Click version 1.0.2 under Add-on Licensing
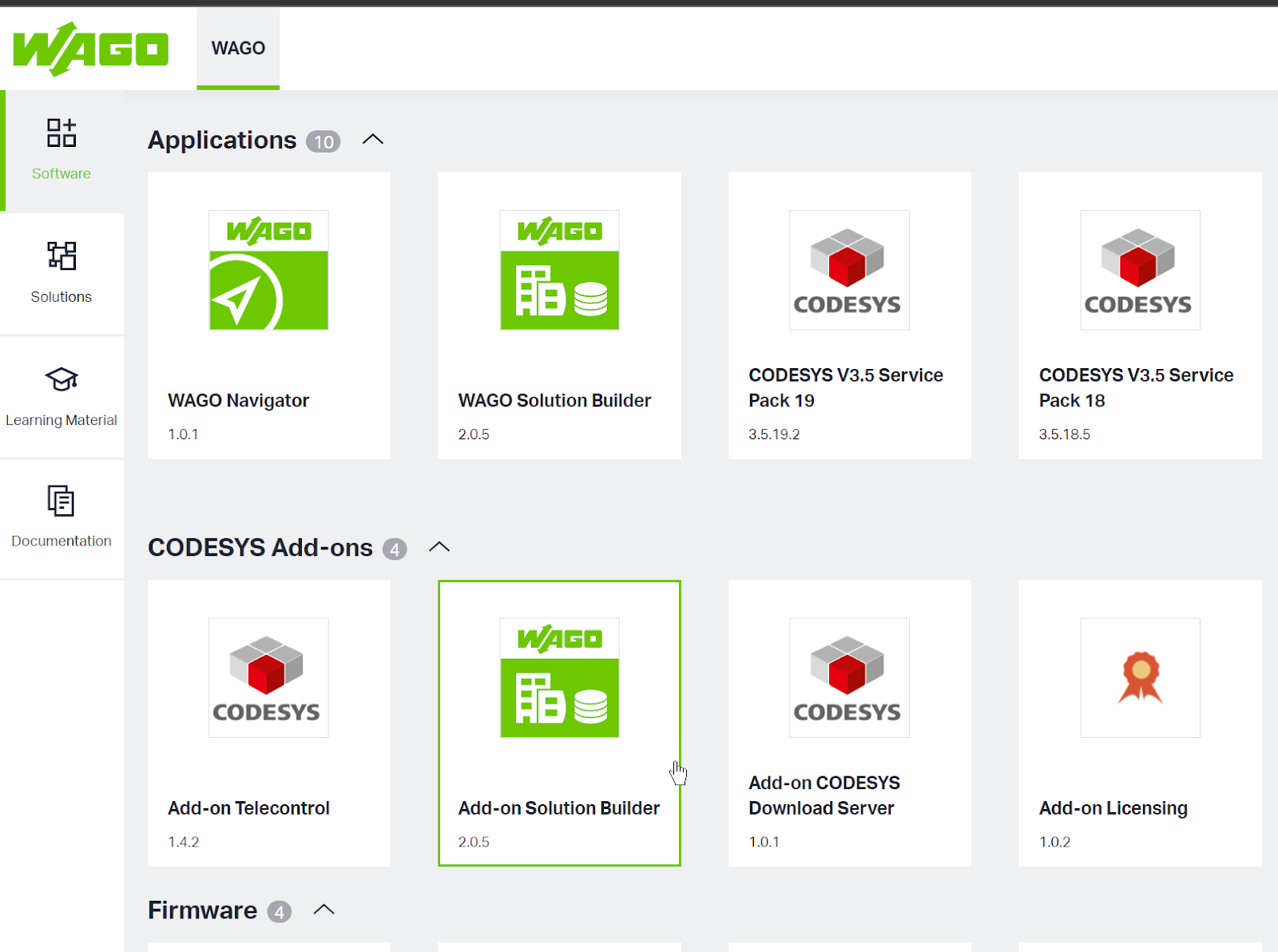The width and height of the screenshot is (1278, 952). point(1054,842)
